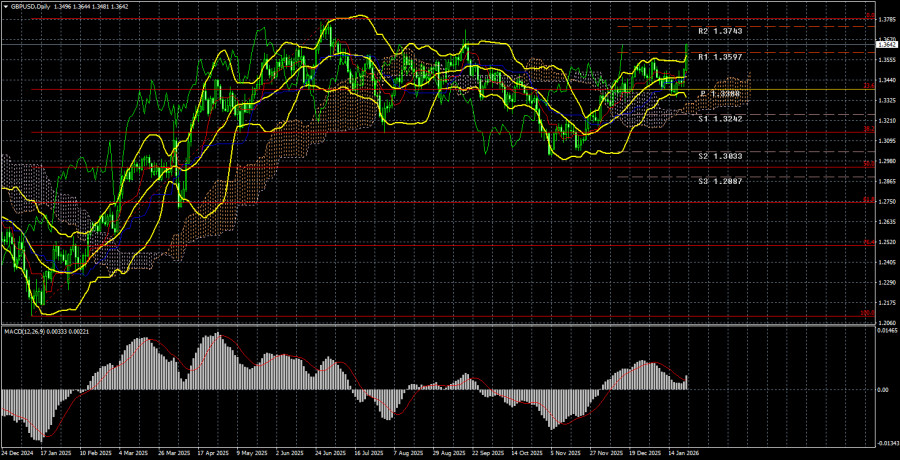The width and height of the screenshot is (900, 460).
Task: Click the S2 1.3033 support label
Action: pos(719,157)
